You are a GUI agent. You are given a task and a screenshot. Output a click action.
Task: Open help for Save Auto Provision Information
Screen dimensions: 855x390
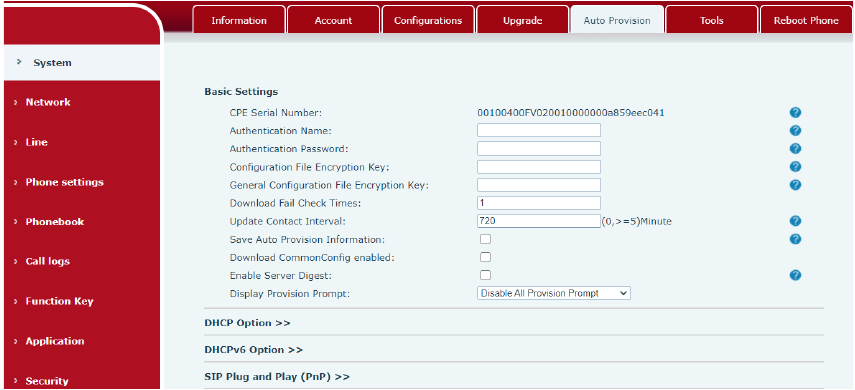(x=795, y=239)
